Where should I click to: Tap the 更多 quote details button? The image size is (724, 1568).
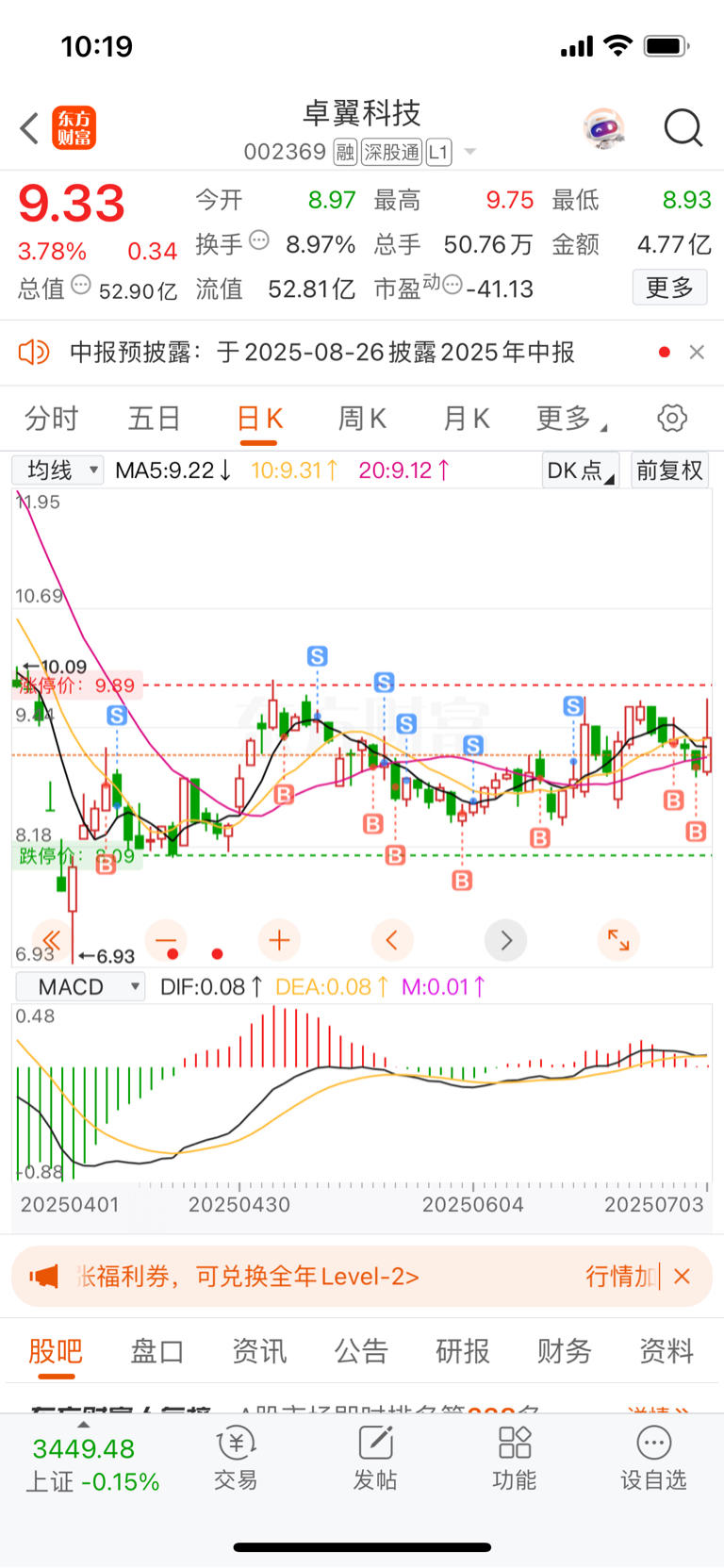pos(669,288)
